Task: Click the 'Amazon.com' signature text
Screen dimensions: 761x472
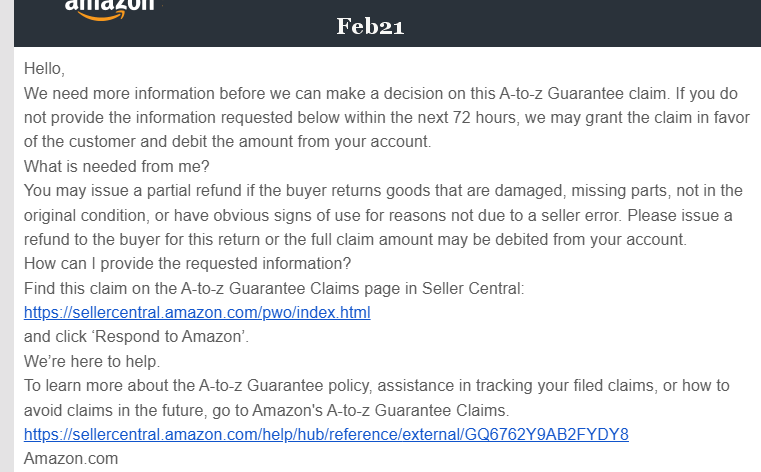Action: coord(71,458)
